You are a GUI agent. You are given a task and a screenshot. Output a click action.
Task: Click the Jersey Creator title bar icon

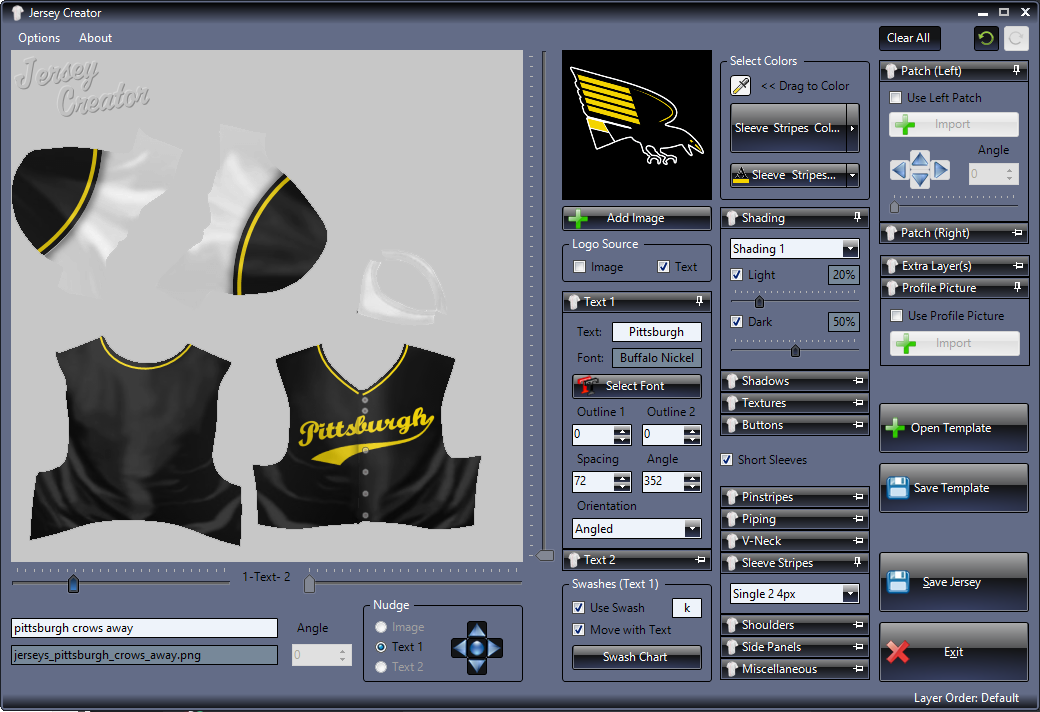17,13
